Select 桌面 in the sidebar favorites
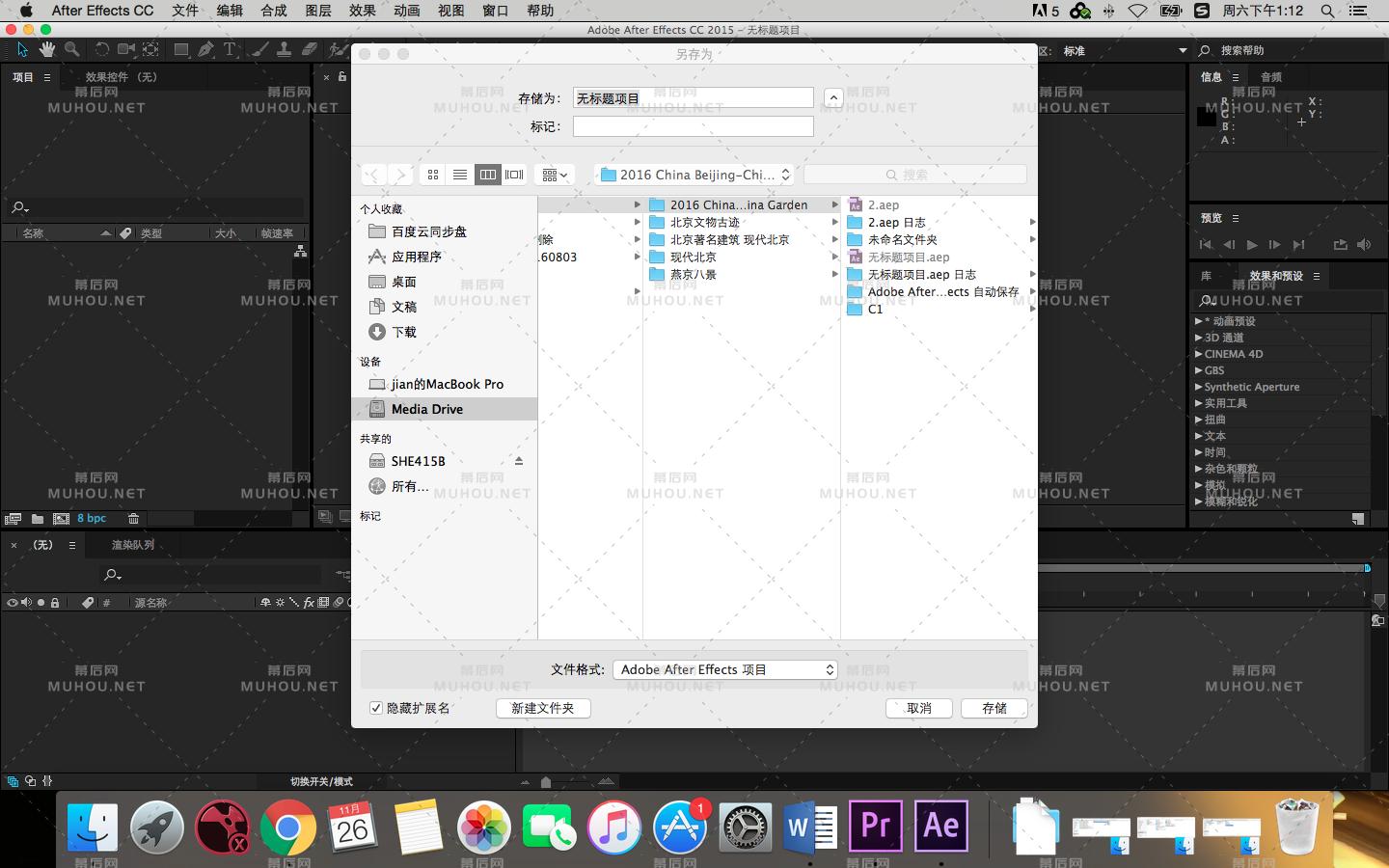Image resolution: width=1389 pixels, height=868 pixels. (445, 282)
